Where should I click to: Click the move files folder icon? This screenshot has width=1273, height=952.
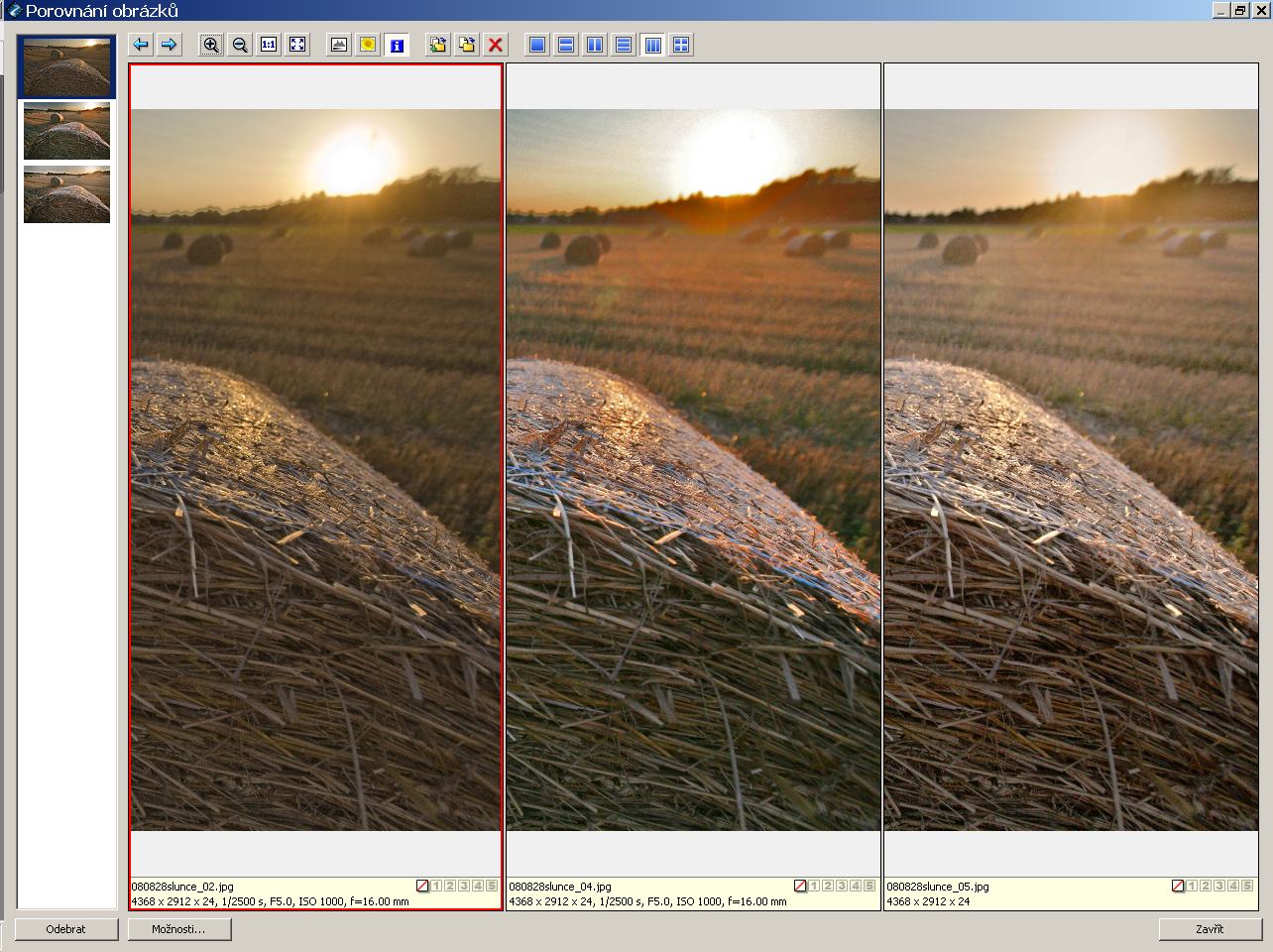pos(467,45)
